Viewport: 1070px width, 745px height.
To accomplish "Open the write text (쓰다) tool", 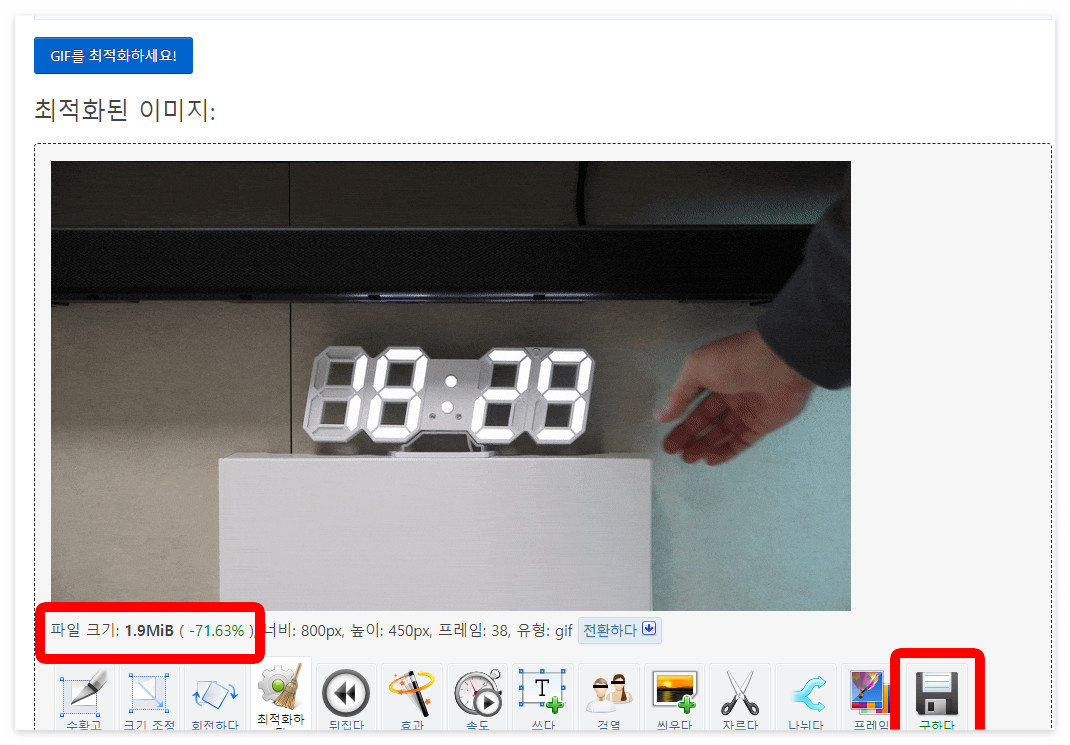I will pyautogui.click(x=543, y=698).
